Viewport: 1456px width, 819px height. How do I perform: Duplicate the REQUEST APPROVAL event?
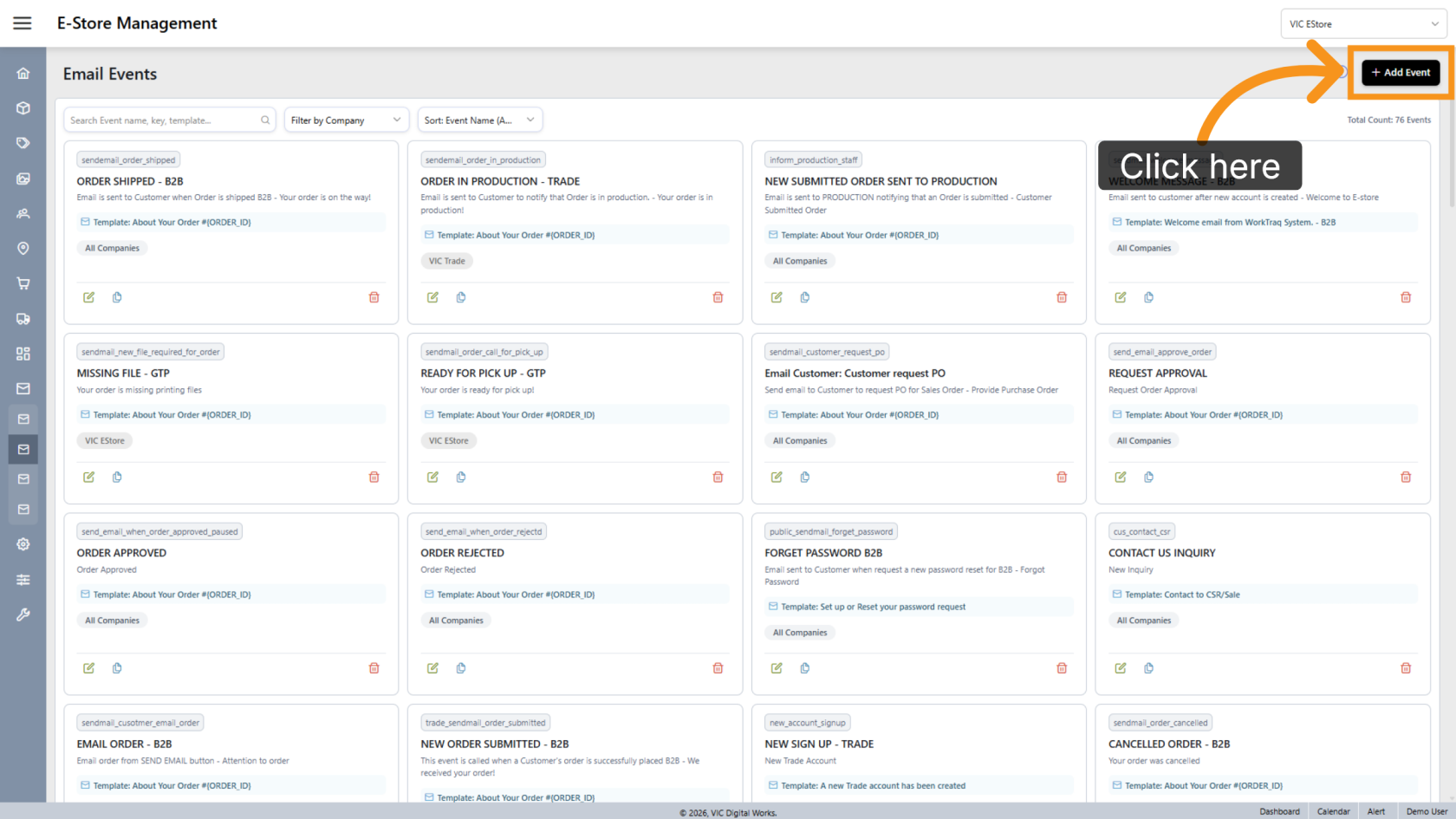click(x=1149, y=477)
